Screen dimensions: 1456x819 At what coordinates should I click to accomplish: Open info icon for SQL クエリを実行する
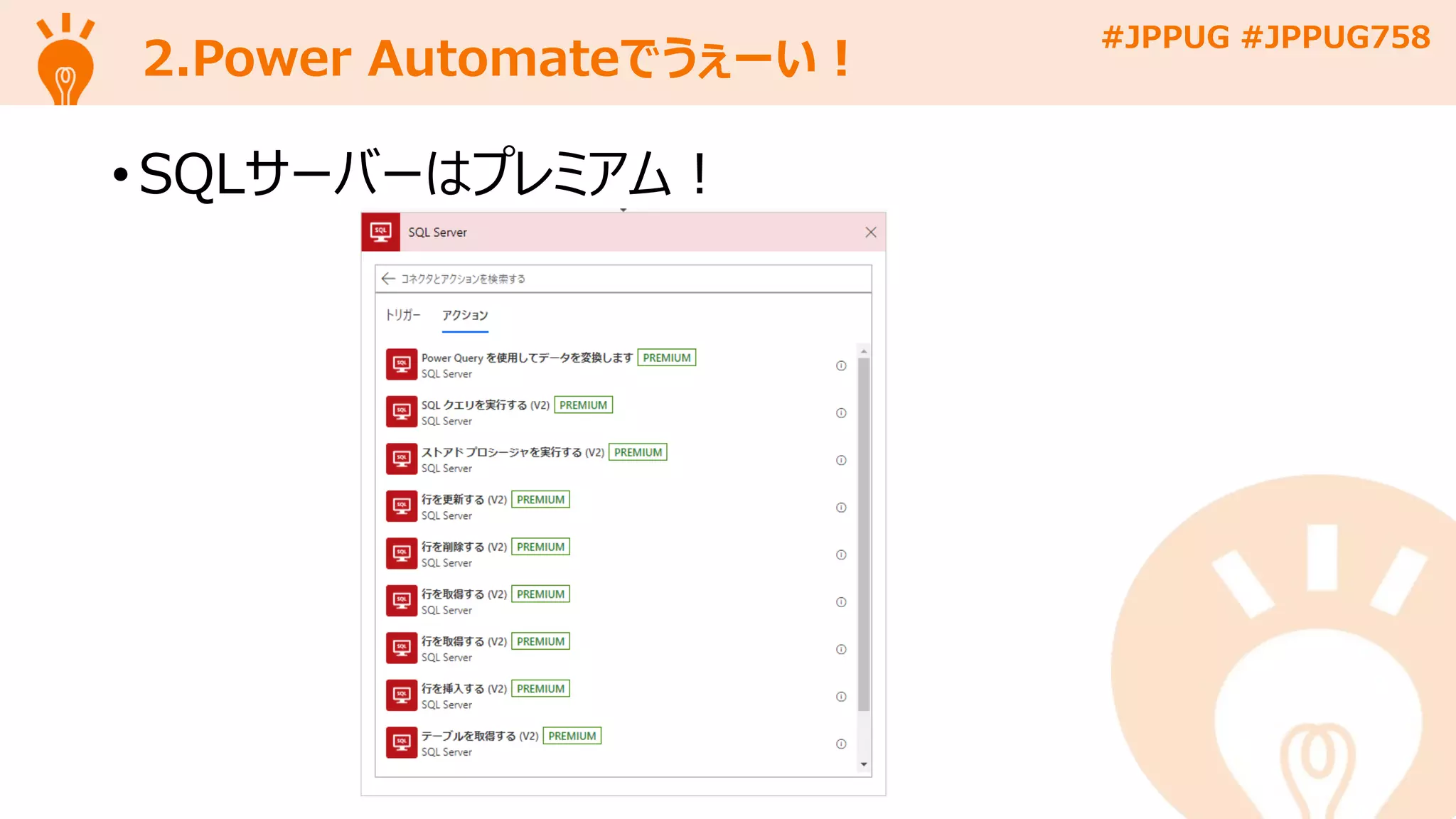click(841, 413)
